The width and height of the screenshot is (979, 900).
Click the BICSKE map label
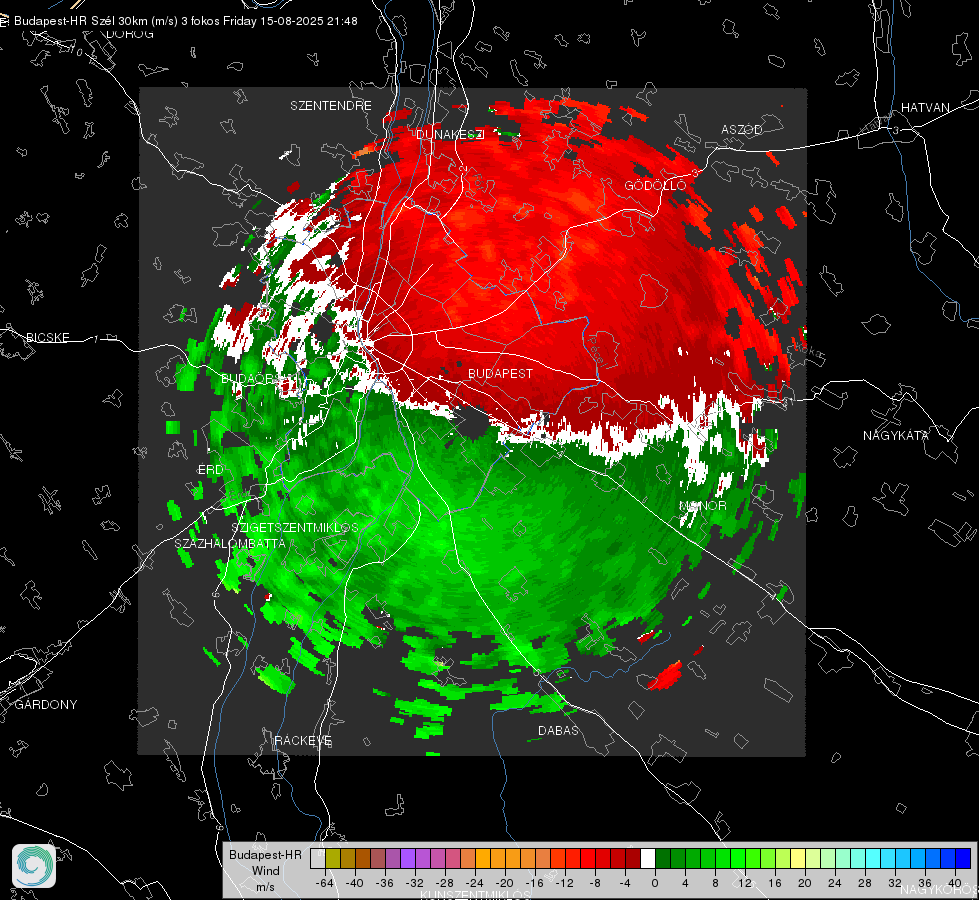pyautogui.click(x=47, y=338)
